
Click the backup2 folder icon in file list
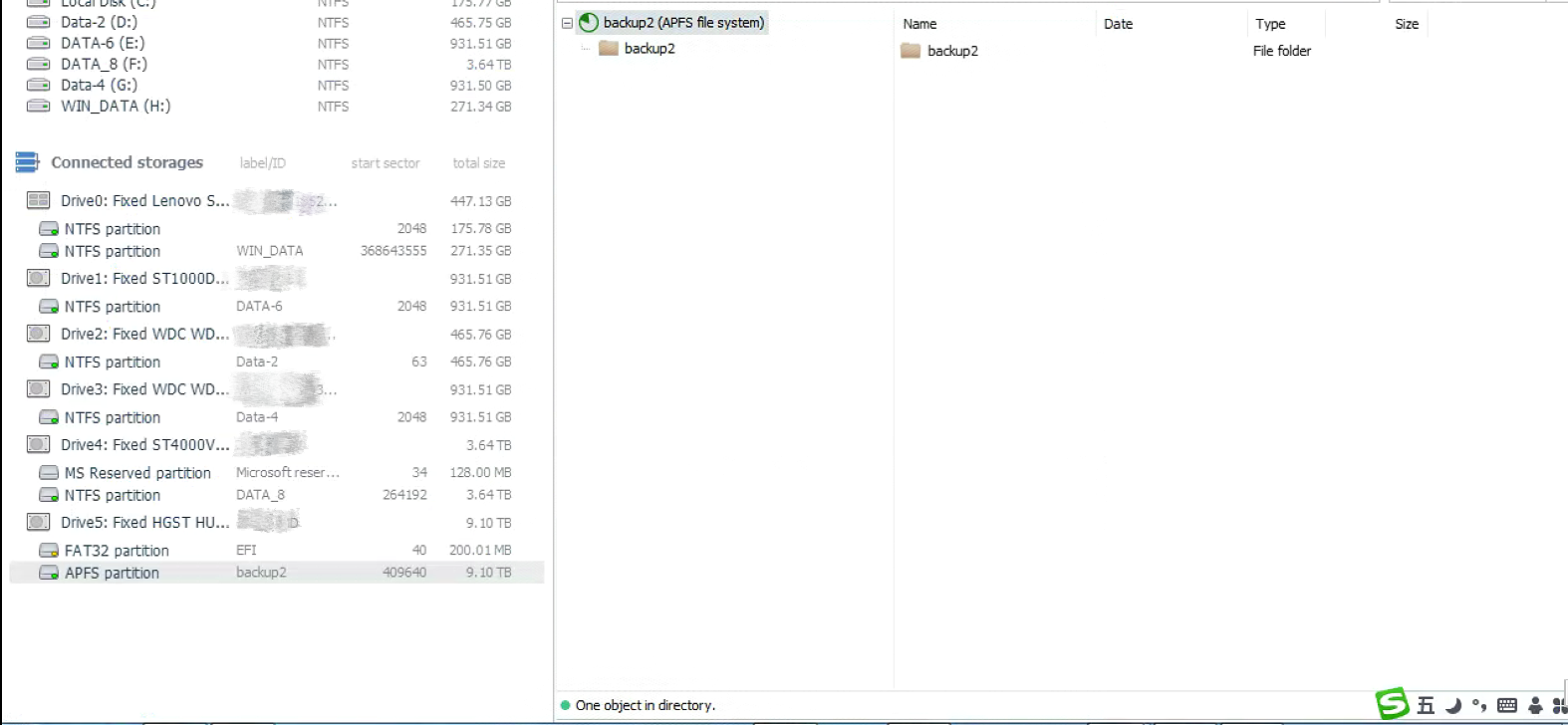pyautogui.click(x=911, y=50)
